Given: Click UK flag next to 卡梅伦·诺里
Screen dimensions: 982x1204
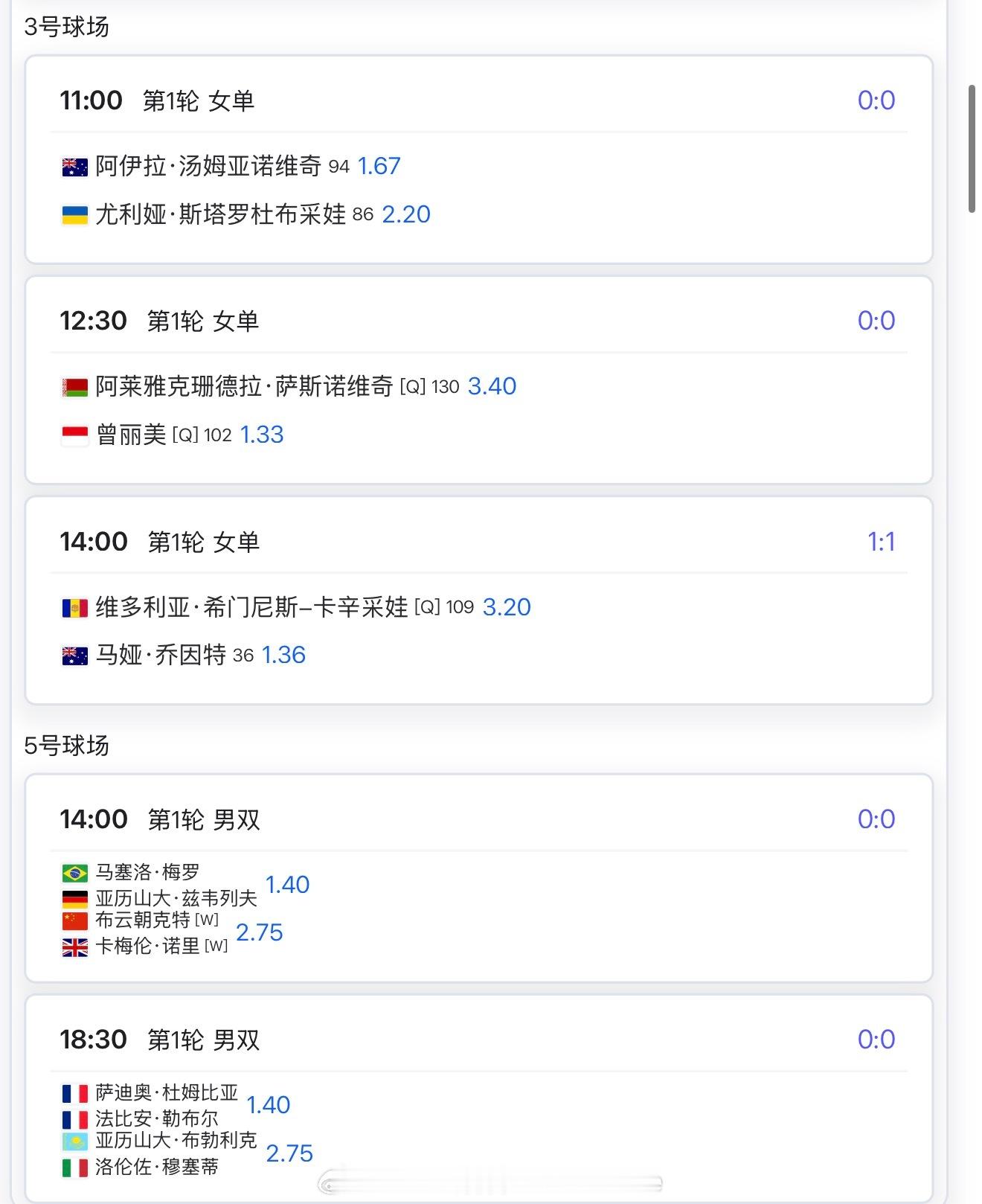Looking at the screenshot, I should point(74,947).
